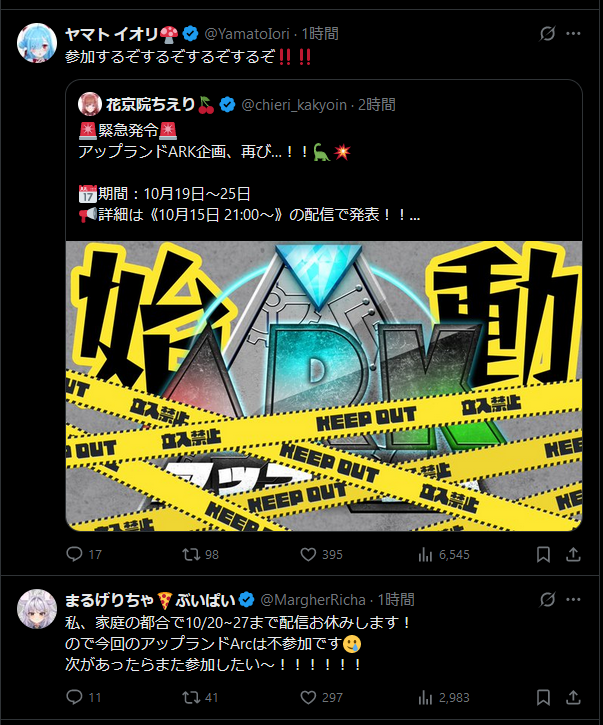Share まるげりちゃ's post

(x=573, y=697)
